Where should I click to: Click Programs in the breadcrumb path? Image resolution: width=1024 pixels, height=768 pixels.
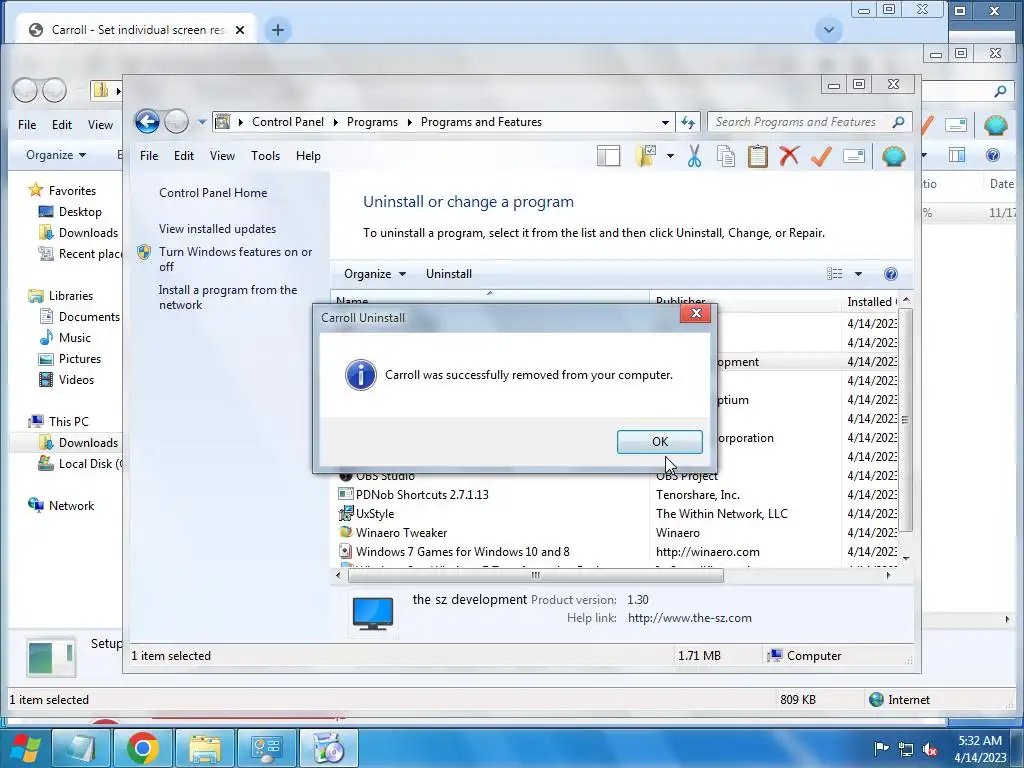coord(372,122)
